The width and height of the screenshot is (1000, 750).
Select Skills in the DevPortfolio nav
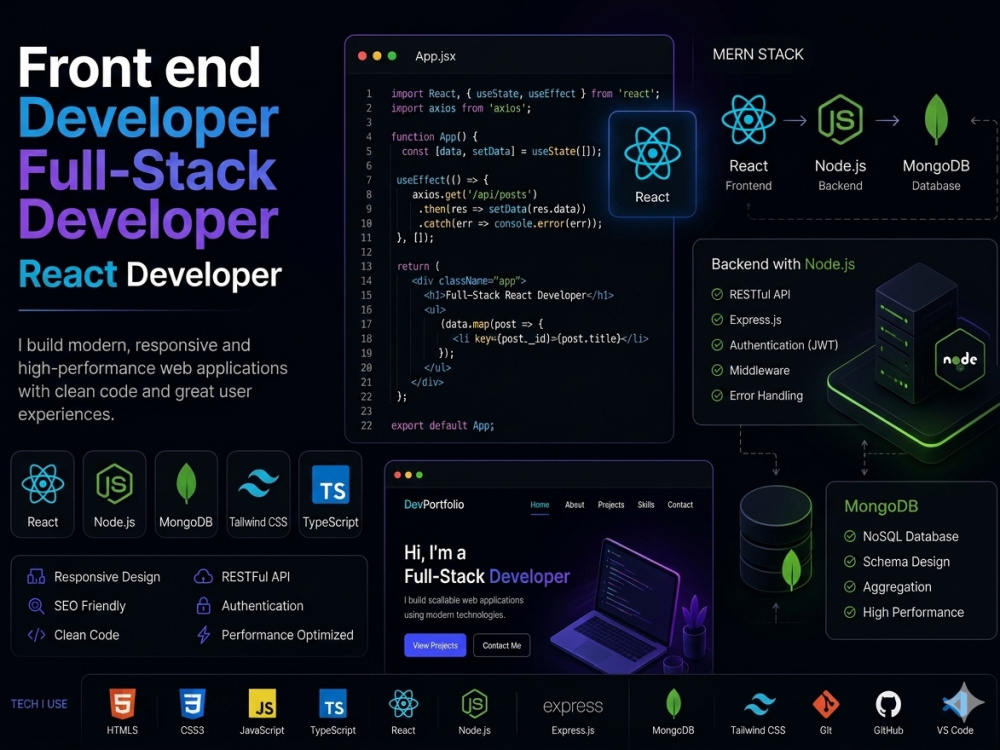click(646, 504)
